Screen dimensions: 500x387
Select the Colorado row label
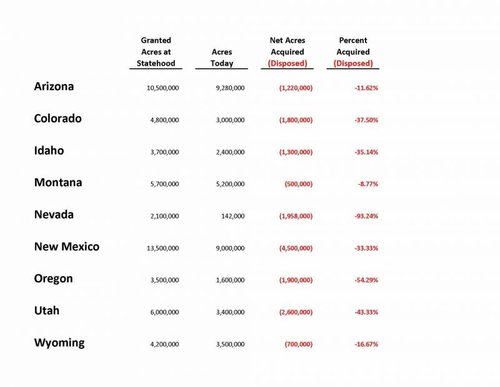click(58, 118)
